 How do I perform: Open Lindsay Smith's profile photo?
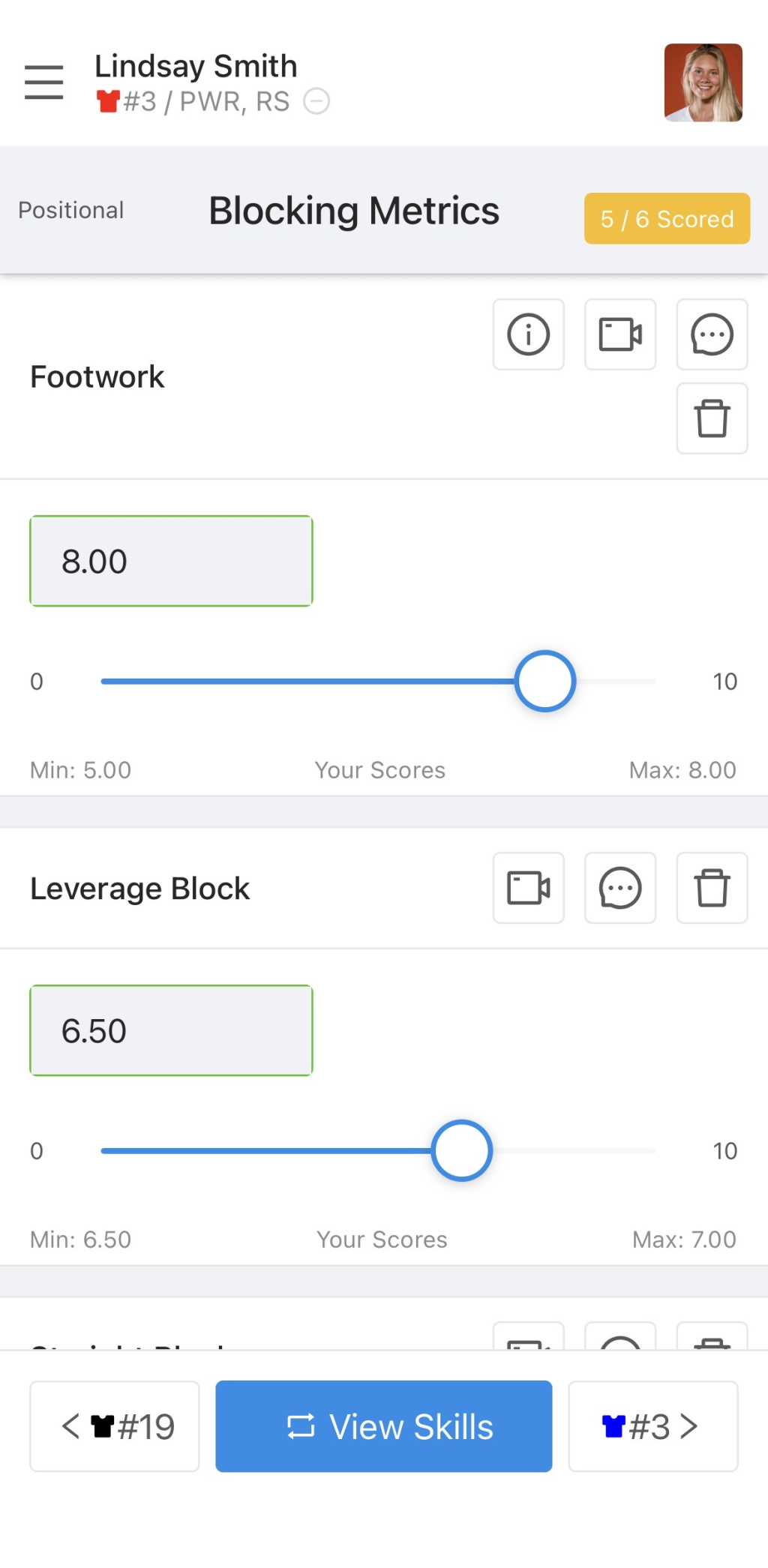tap(703, 82)
